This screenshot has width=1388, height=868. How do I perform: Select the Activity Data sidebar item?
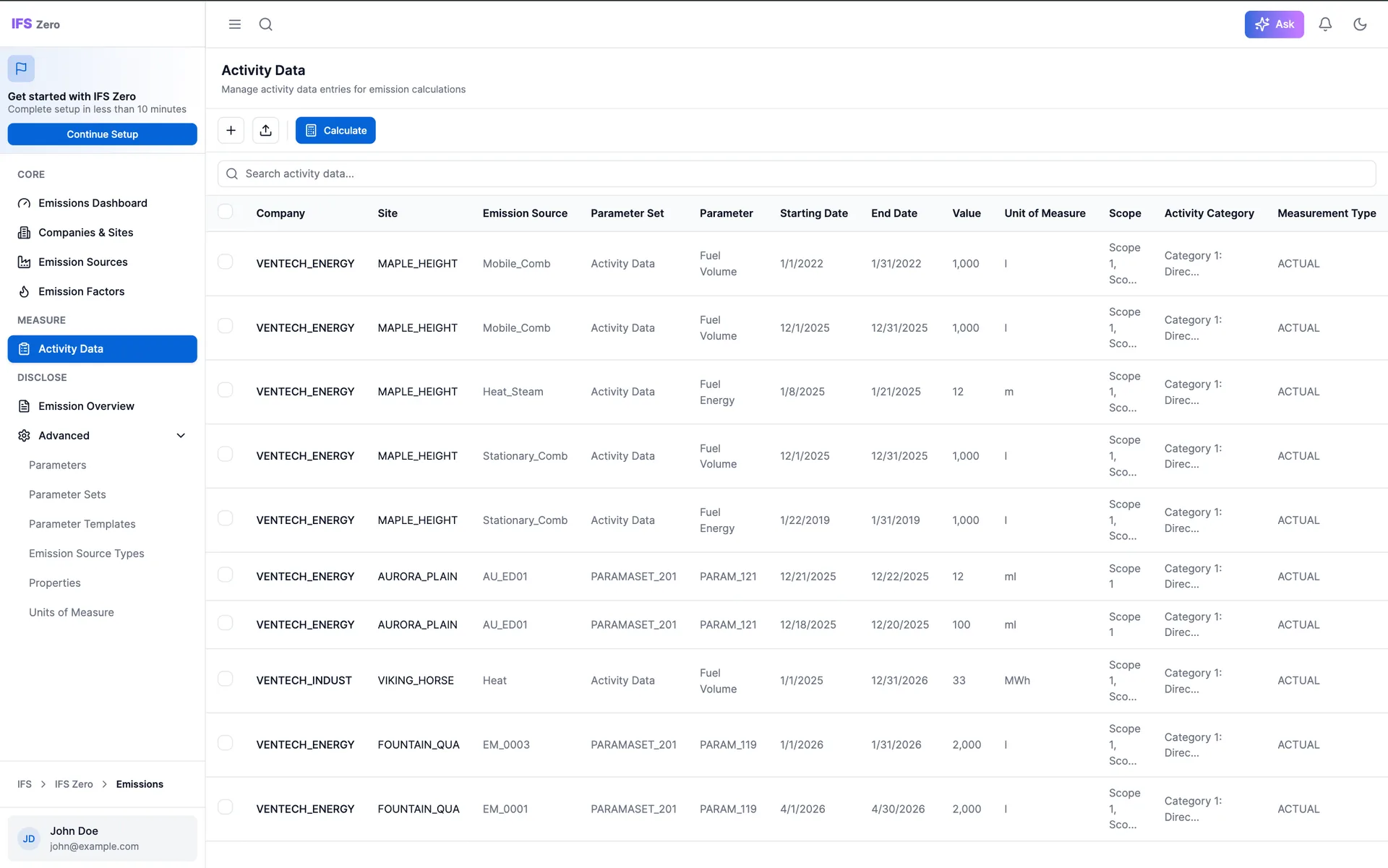pos(70,348)
